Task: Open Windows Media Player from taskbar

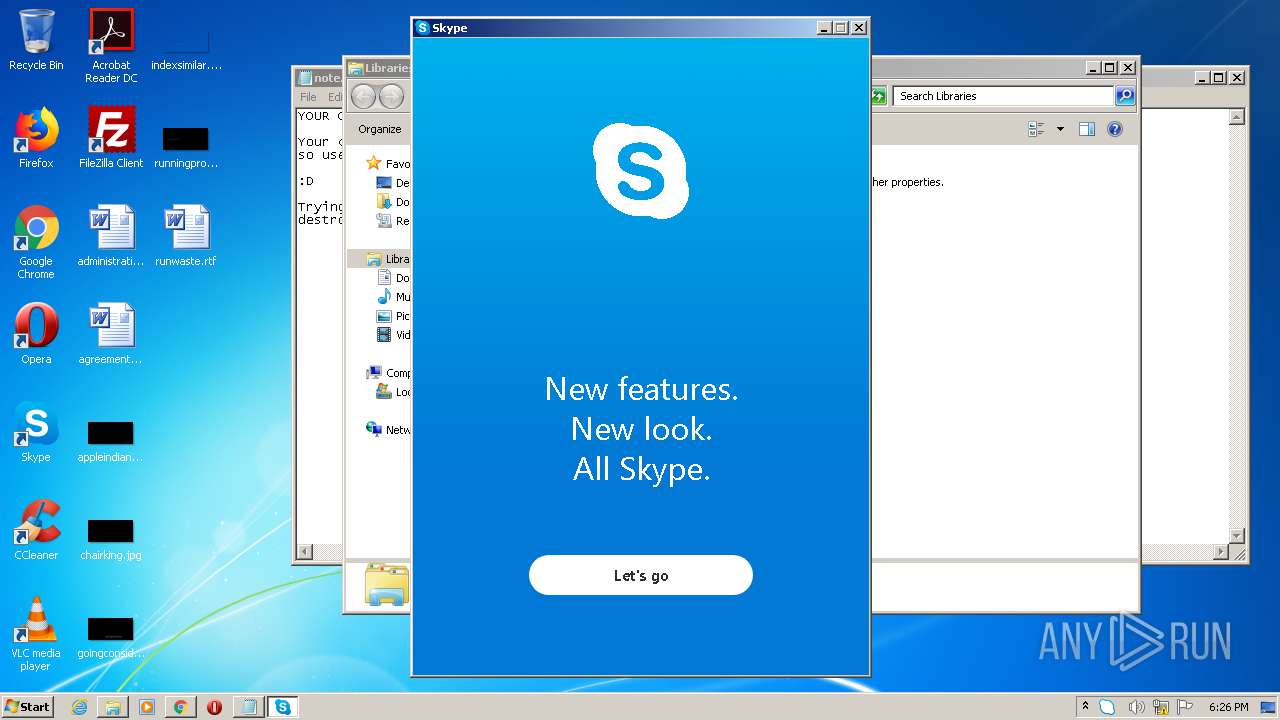Action: tap(147, 707)
